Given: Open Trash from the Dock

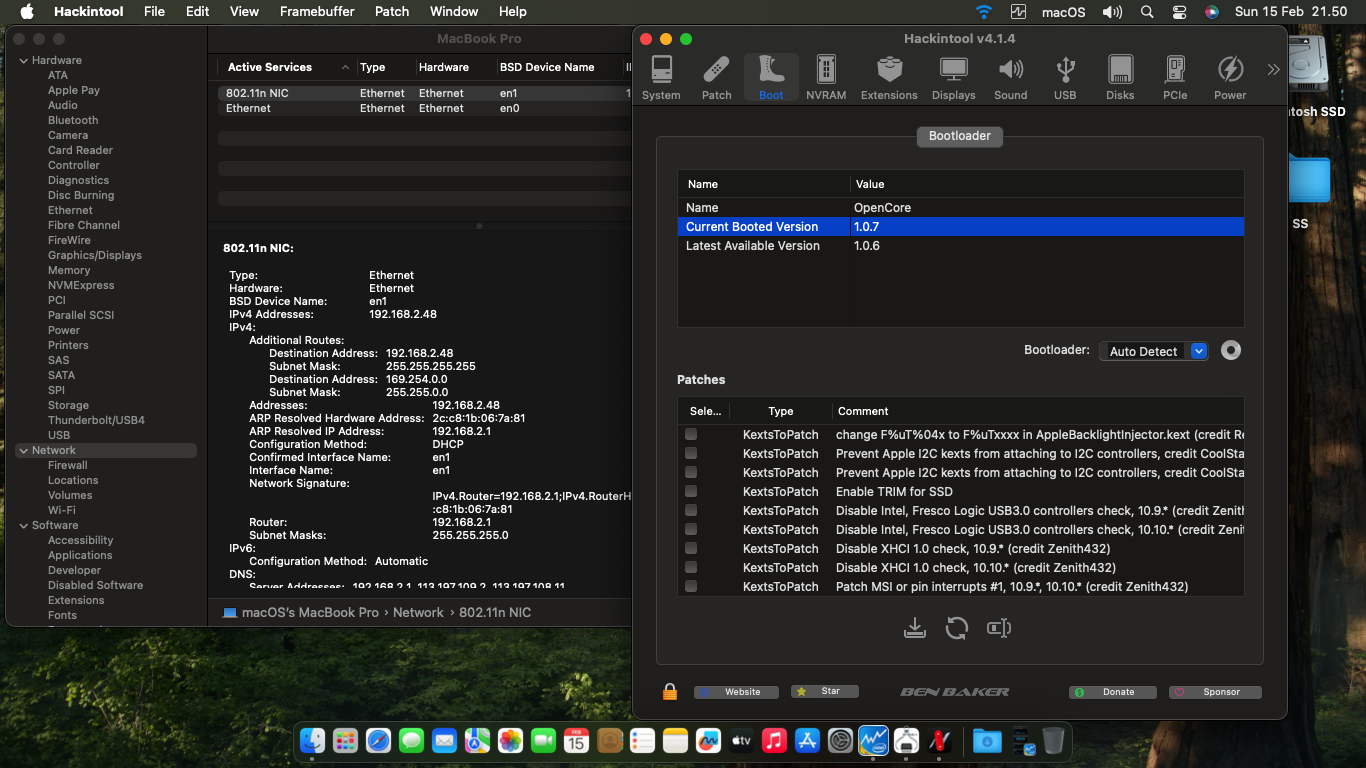Looking at the screenshot, I should 1053,741.
